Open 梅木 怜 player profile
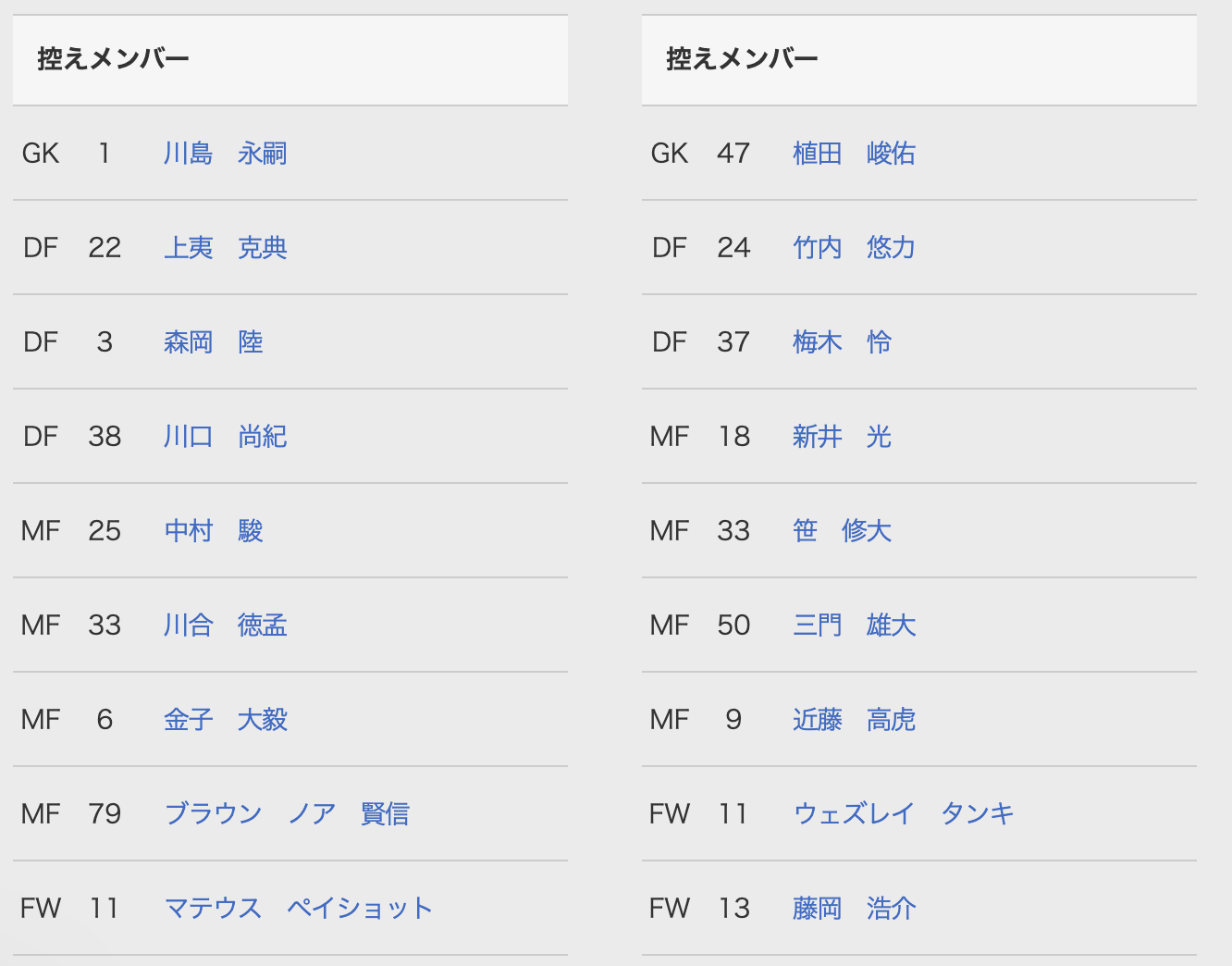The width and height of the screenshot is (1232, 966). (842, 342)
